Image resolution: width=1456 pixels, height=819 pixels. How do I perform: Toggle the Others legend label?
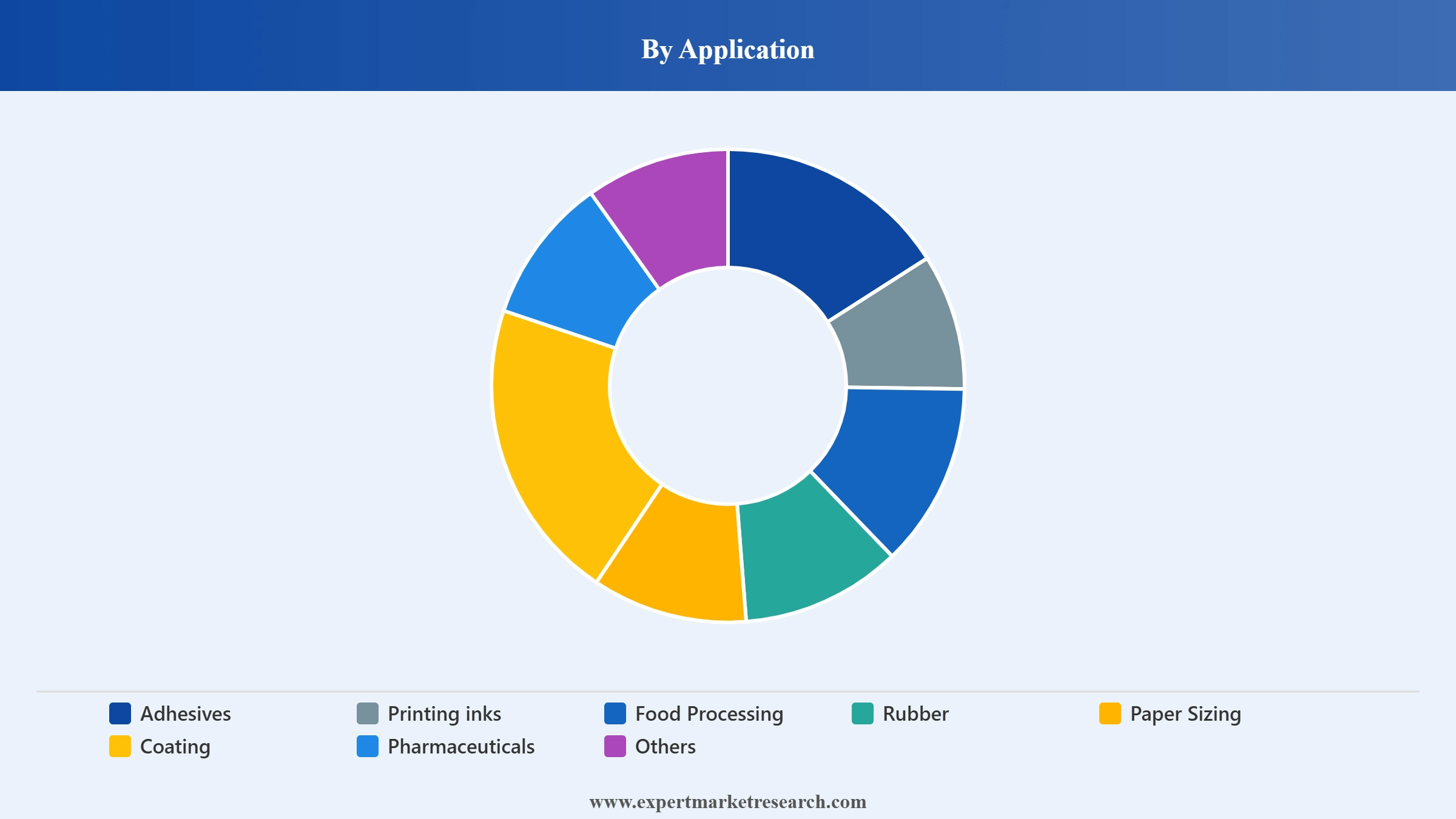[666, 747]
